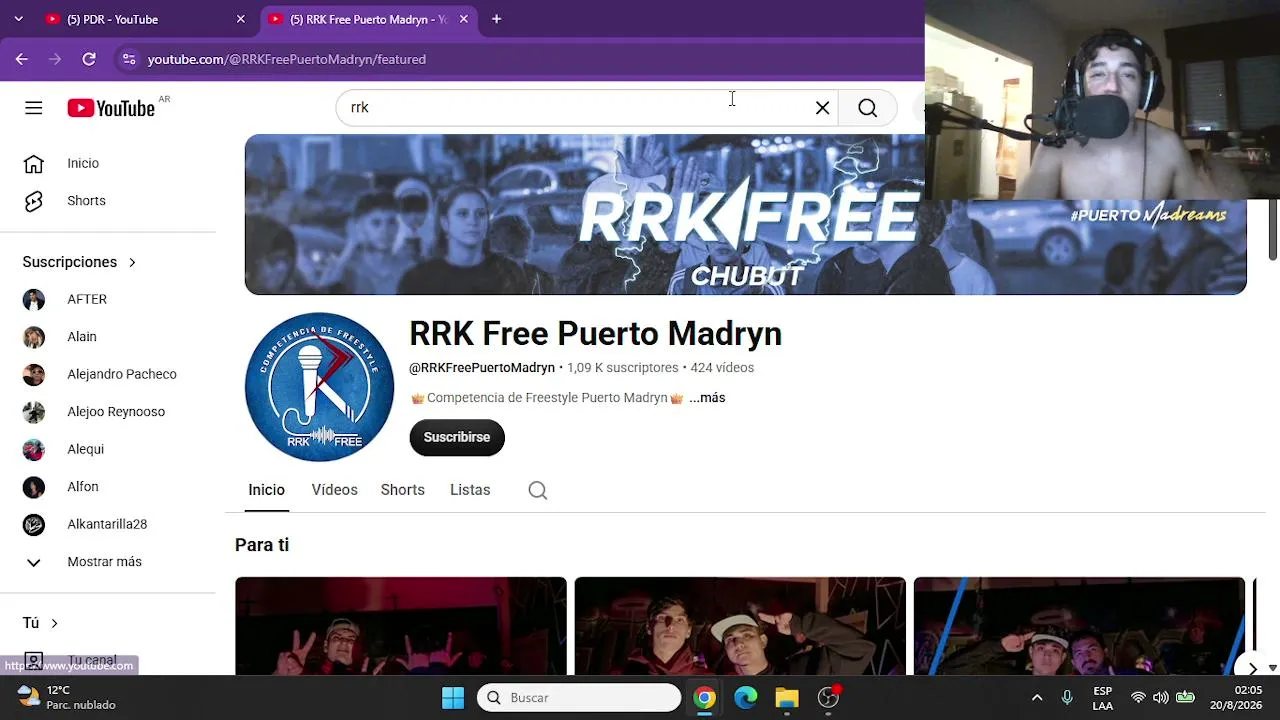View site information icon in address bar
Screen dimensions: 1280x720
128,59
